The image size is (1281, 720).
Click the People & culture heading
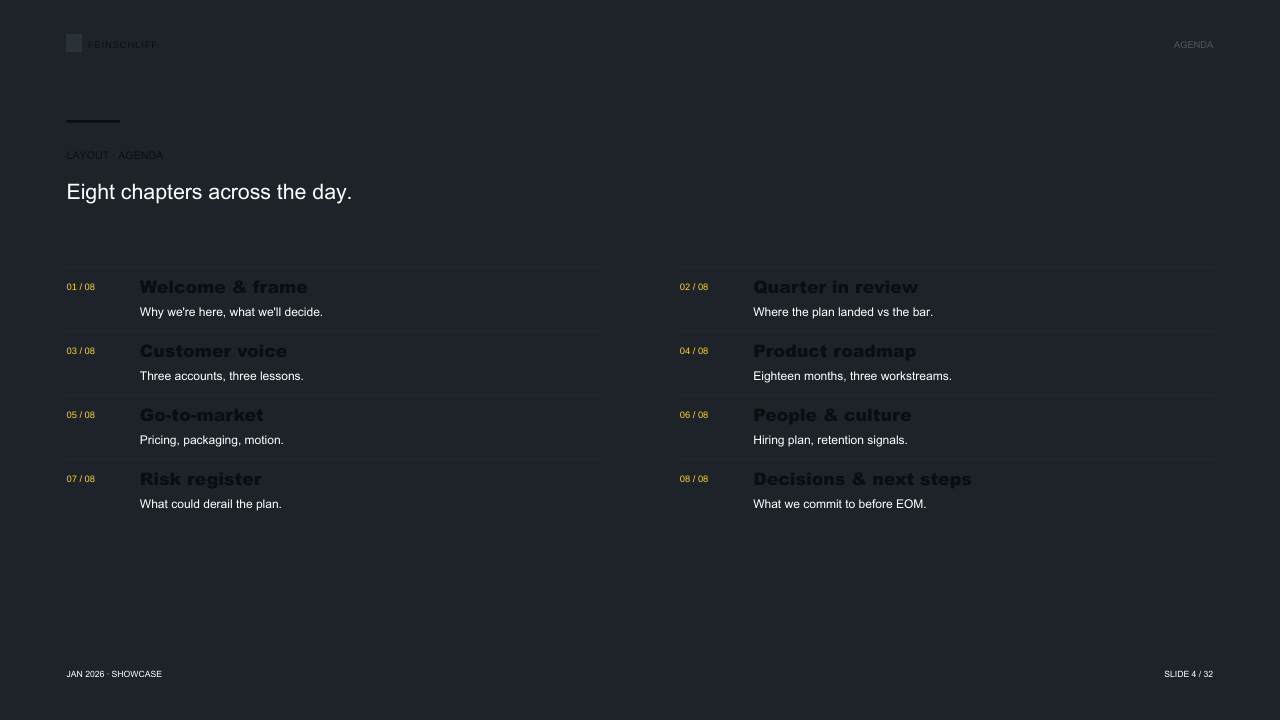(832, 416)
